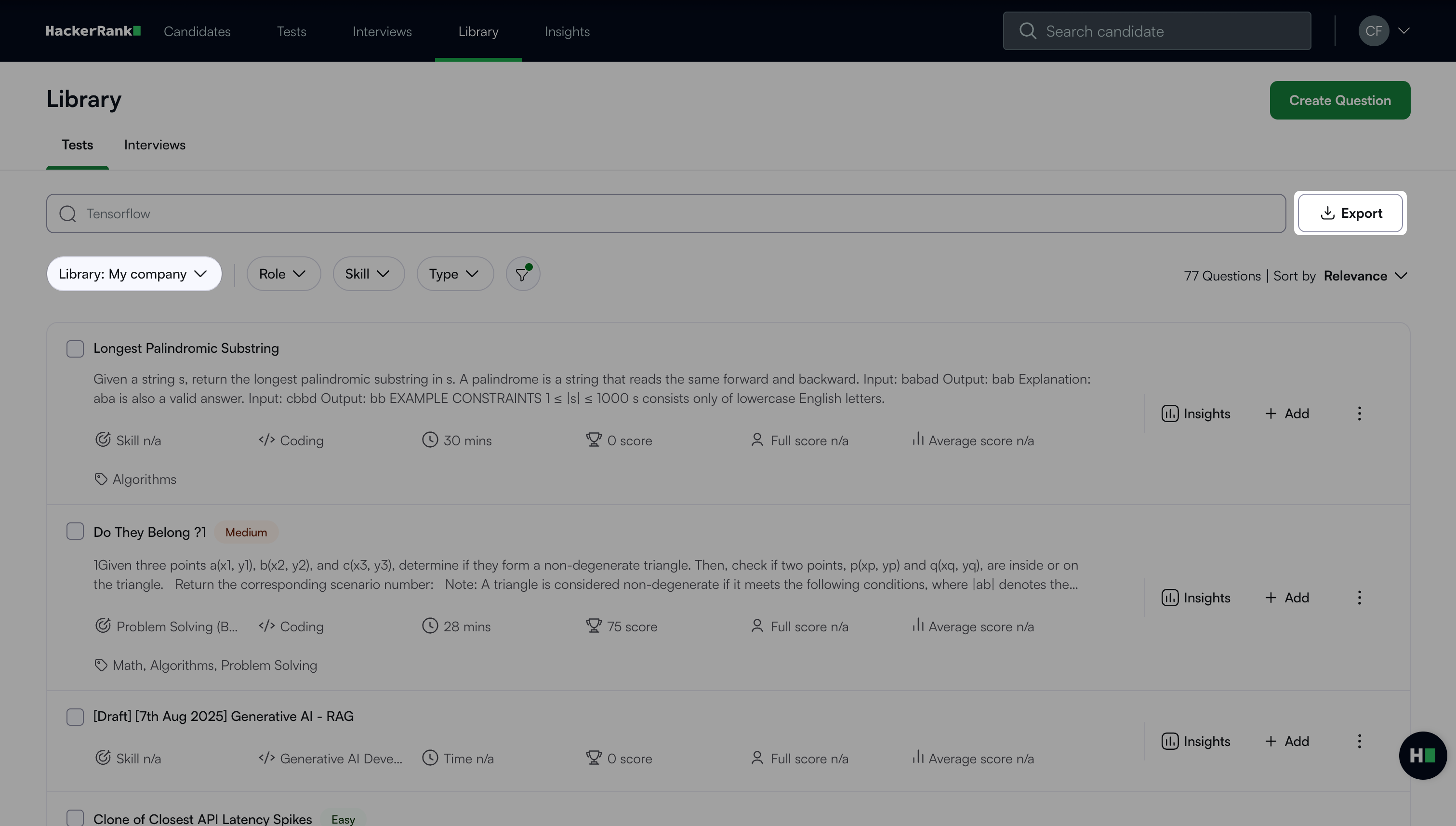Image resolution: width=1456 pixels, height=826 pixels.
Task: Switch to the Interviews library tab
Action: pyautogui.click(x=154, y=145)
